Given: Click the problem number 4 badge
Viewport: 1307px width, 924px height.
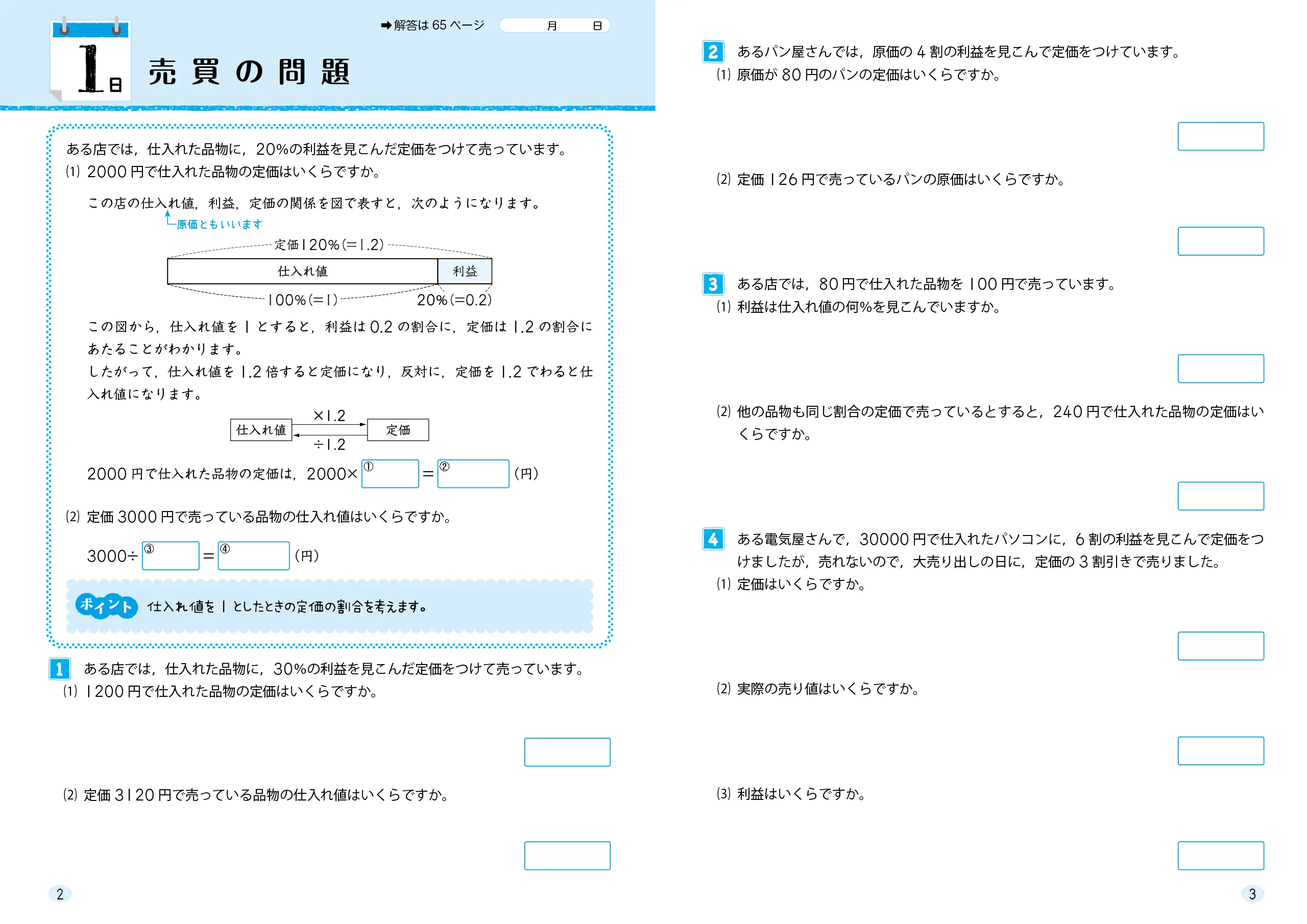Looking at the screenshot, I should (713, 539).
